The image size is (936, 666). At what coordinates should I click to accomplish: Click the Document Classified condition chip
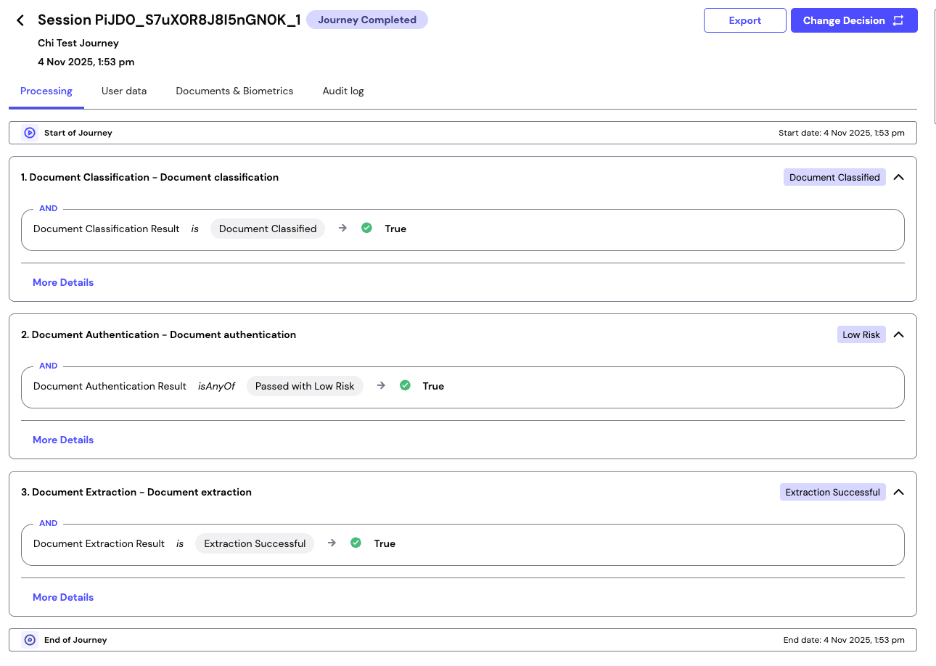coord(267,229)
